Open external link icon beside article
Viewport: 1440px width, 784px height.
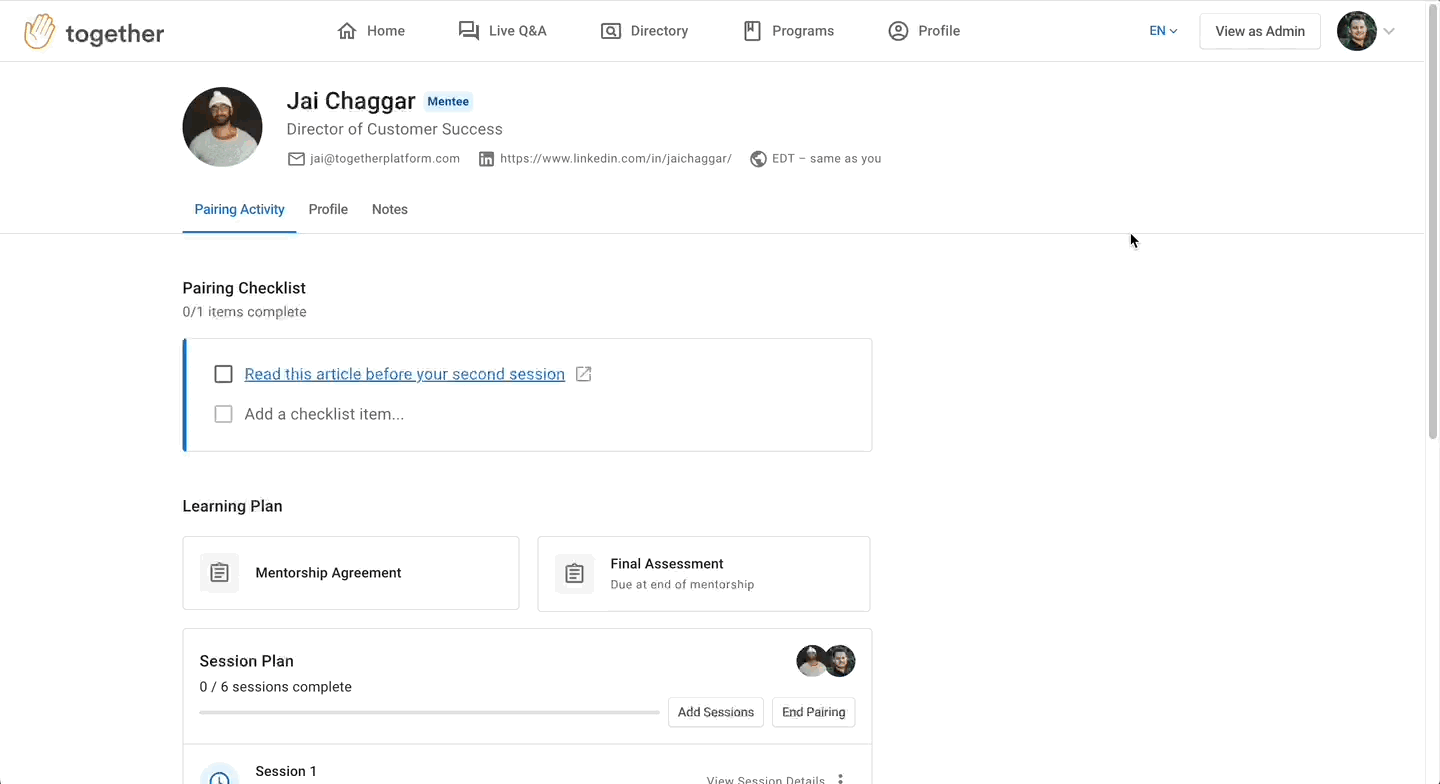[x=584, y=374]
